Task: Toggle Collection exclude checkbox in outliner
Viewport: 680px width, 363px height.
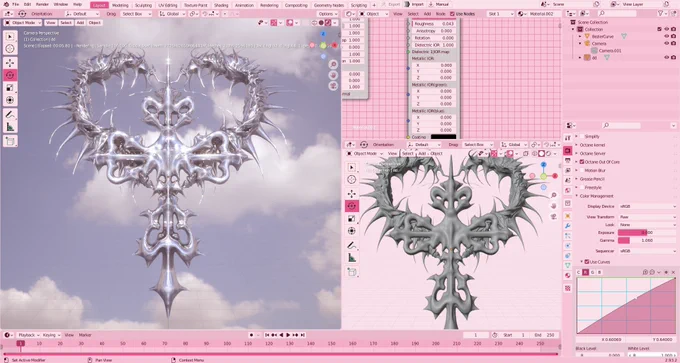Action: 660,29
